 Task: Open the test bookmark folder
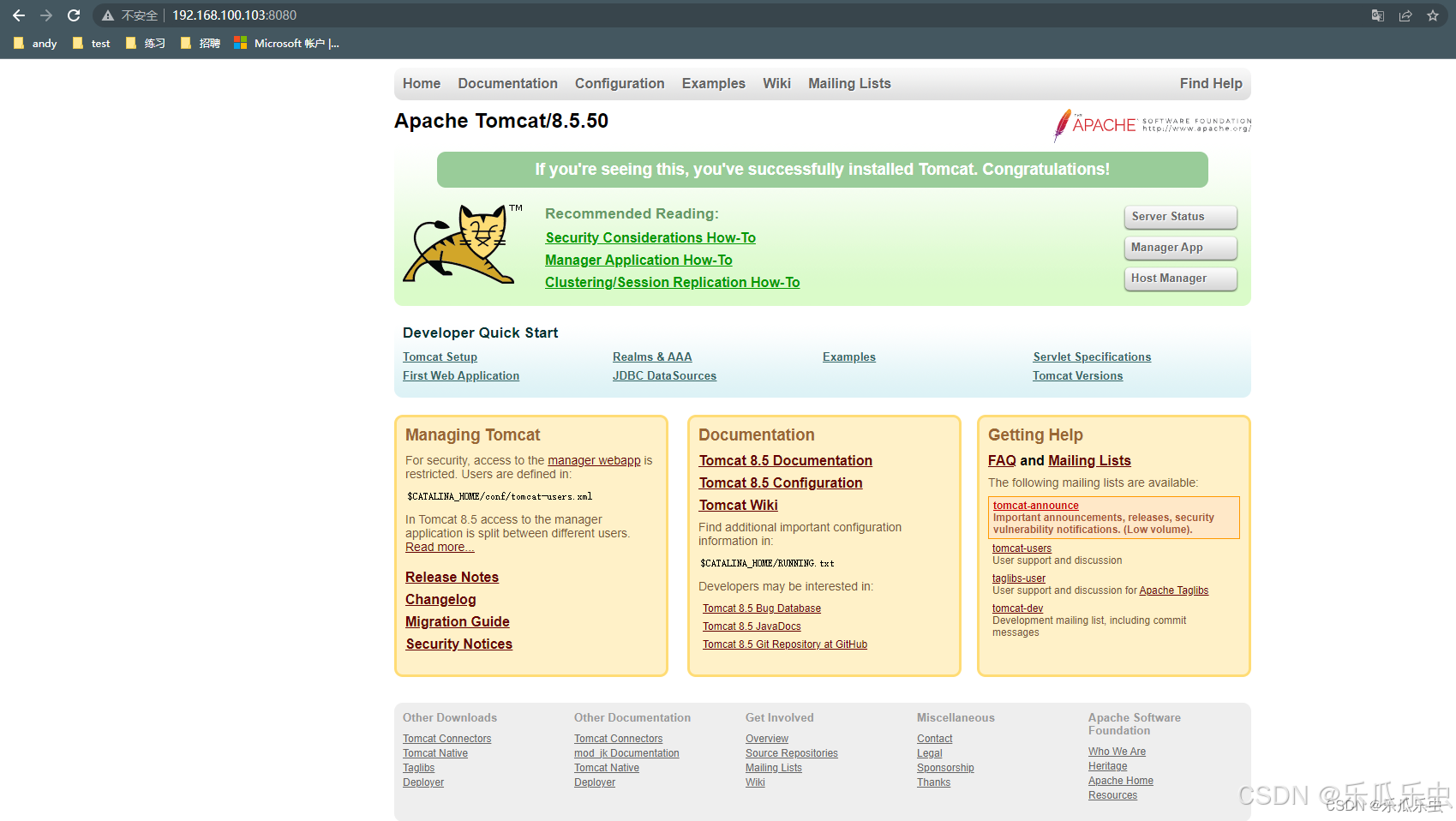point(92,43)
